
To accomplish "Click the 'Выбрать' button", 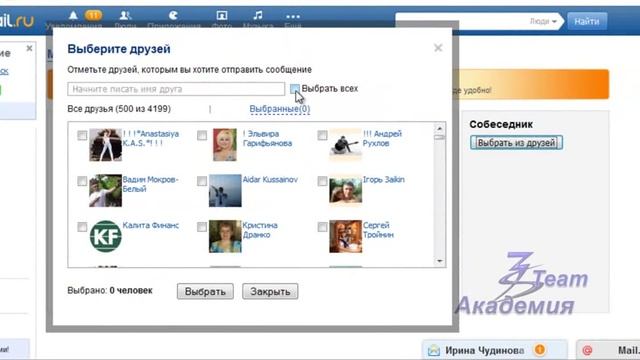I will pyautogui.click(x=205, y=291).
